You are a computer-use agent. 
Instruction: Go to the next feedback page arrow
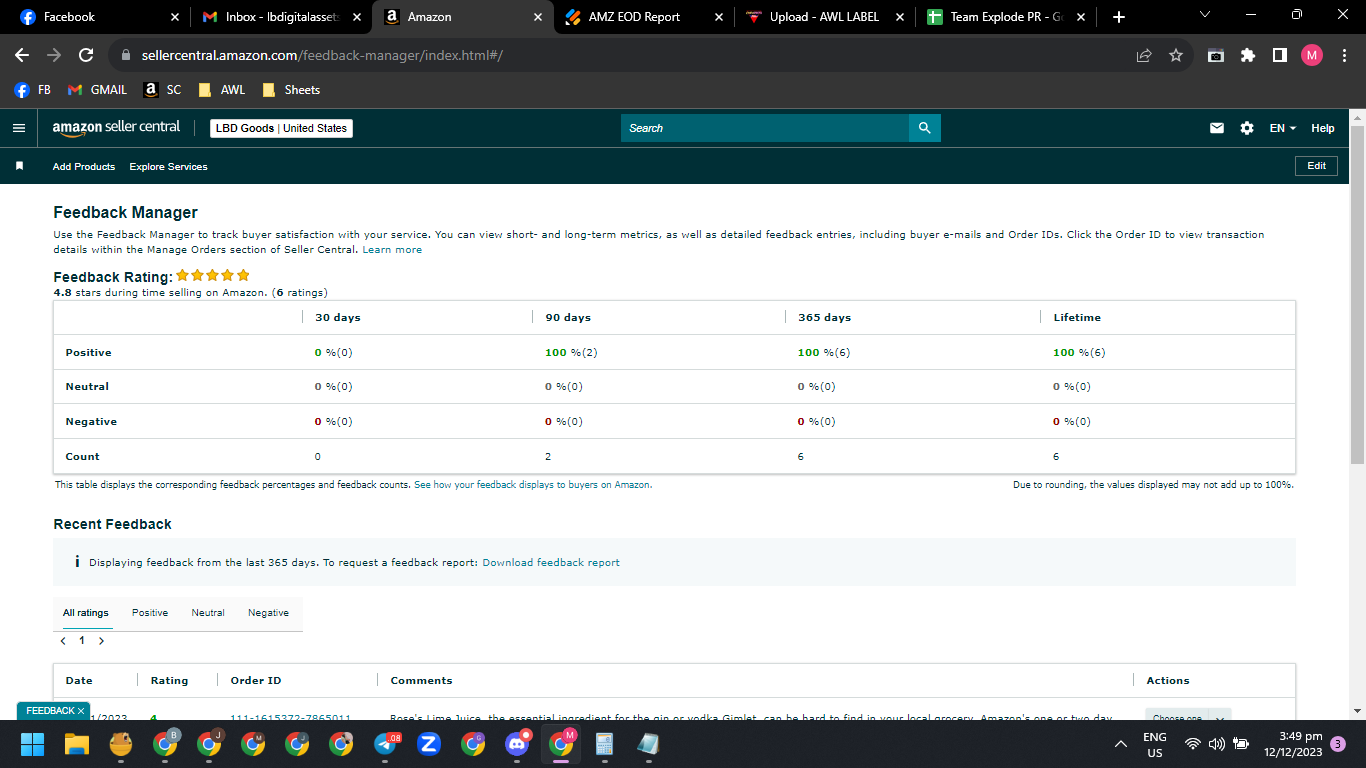tap(101, 641)
